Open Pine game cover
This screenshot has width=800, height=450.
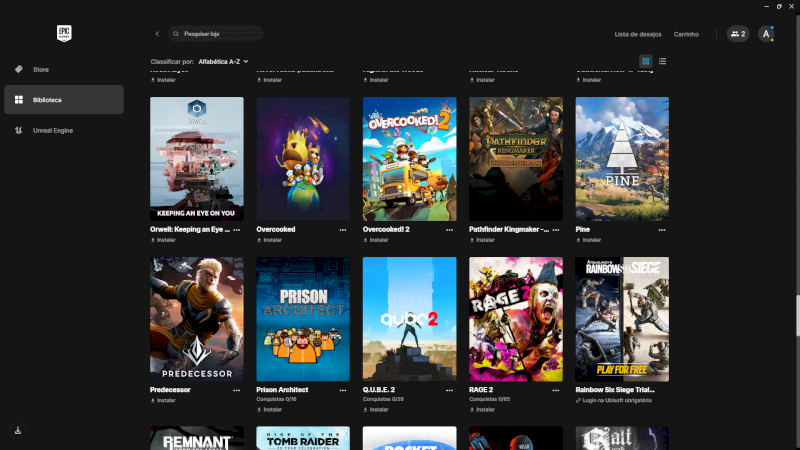pos(622,159)
